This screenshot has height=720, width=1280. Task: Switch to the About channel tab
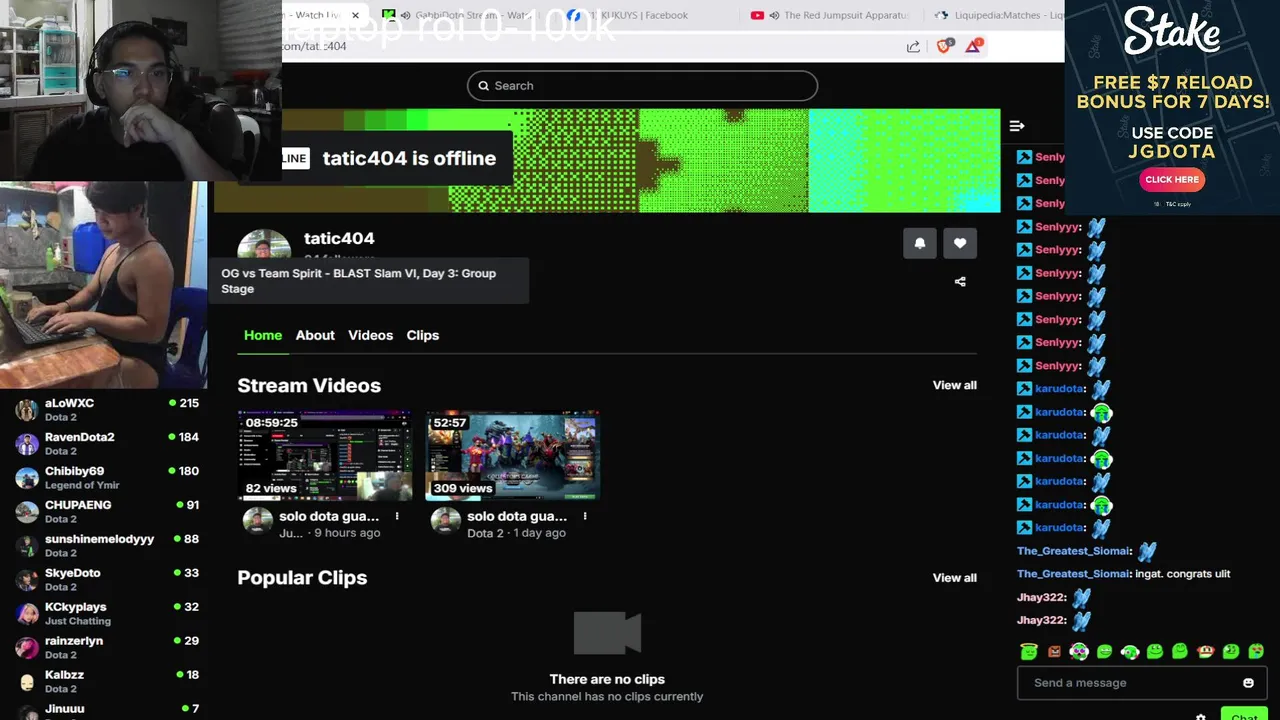pyautogui.click(x=315, y=336)
